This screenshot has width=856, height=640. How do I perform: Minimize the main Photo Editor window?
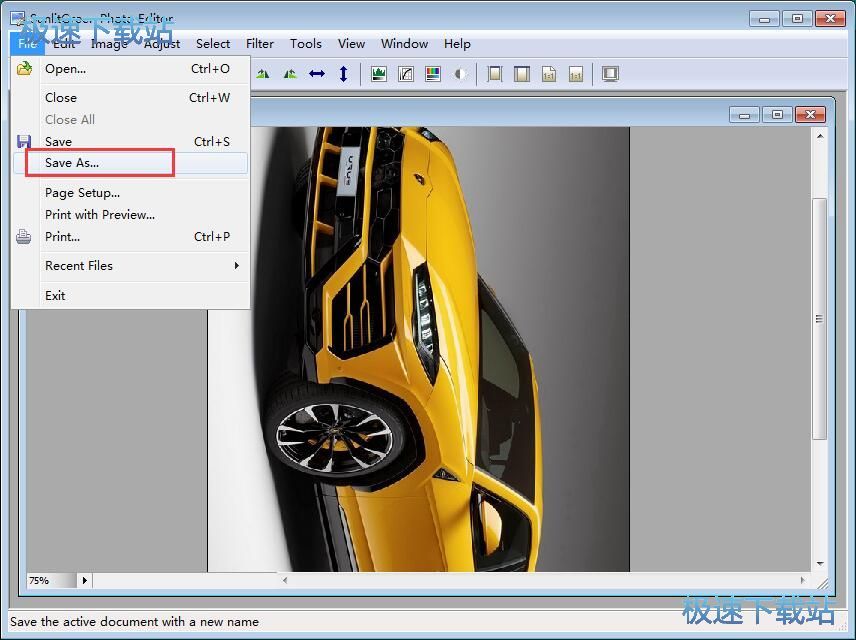point(764,19)
